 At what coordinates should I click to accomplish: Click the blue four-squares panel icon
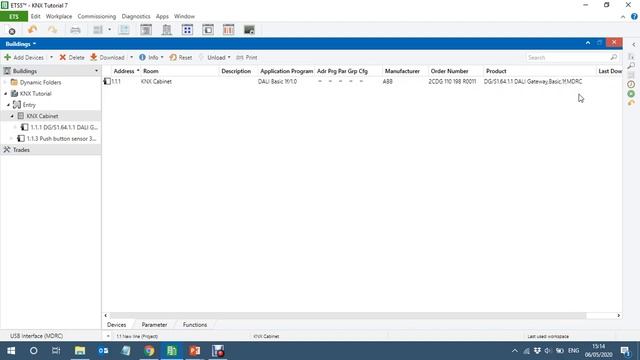coord(187,30)
